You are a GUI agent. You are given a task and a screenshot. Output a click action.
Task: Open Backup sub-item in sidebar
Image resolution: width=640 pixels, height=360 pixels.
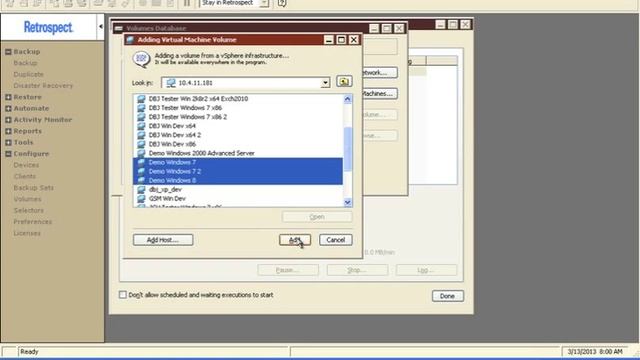coord(25,63)
